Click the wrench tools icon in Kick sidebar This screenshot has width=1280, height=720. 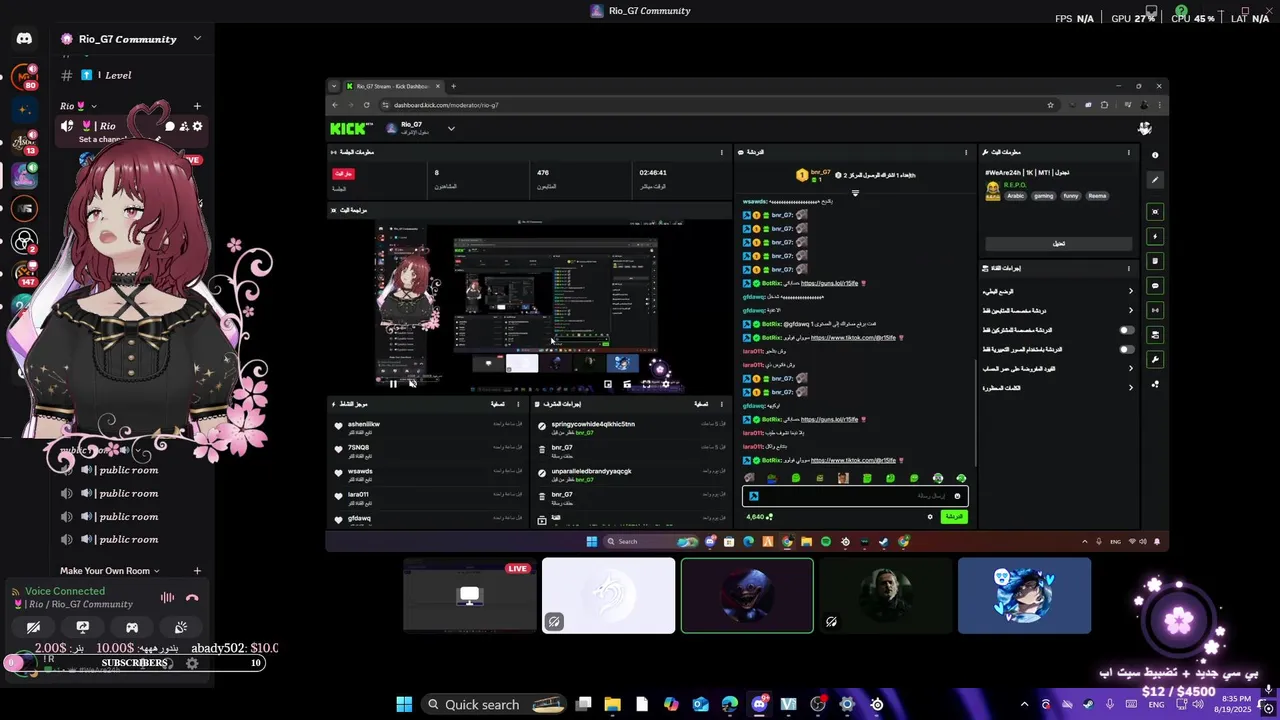(1155, 360)
